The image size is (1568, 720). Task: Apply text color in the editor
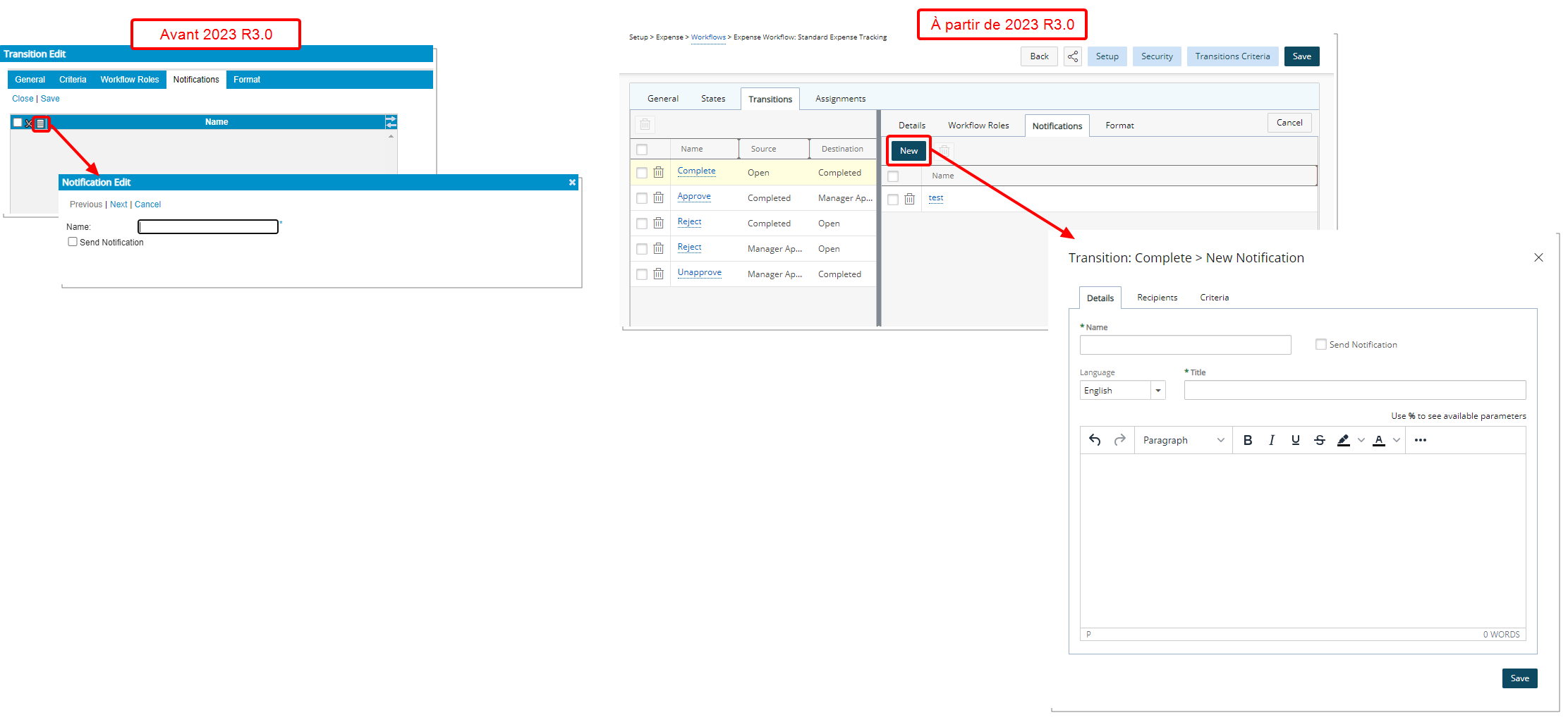(x=1379, y=440)
